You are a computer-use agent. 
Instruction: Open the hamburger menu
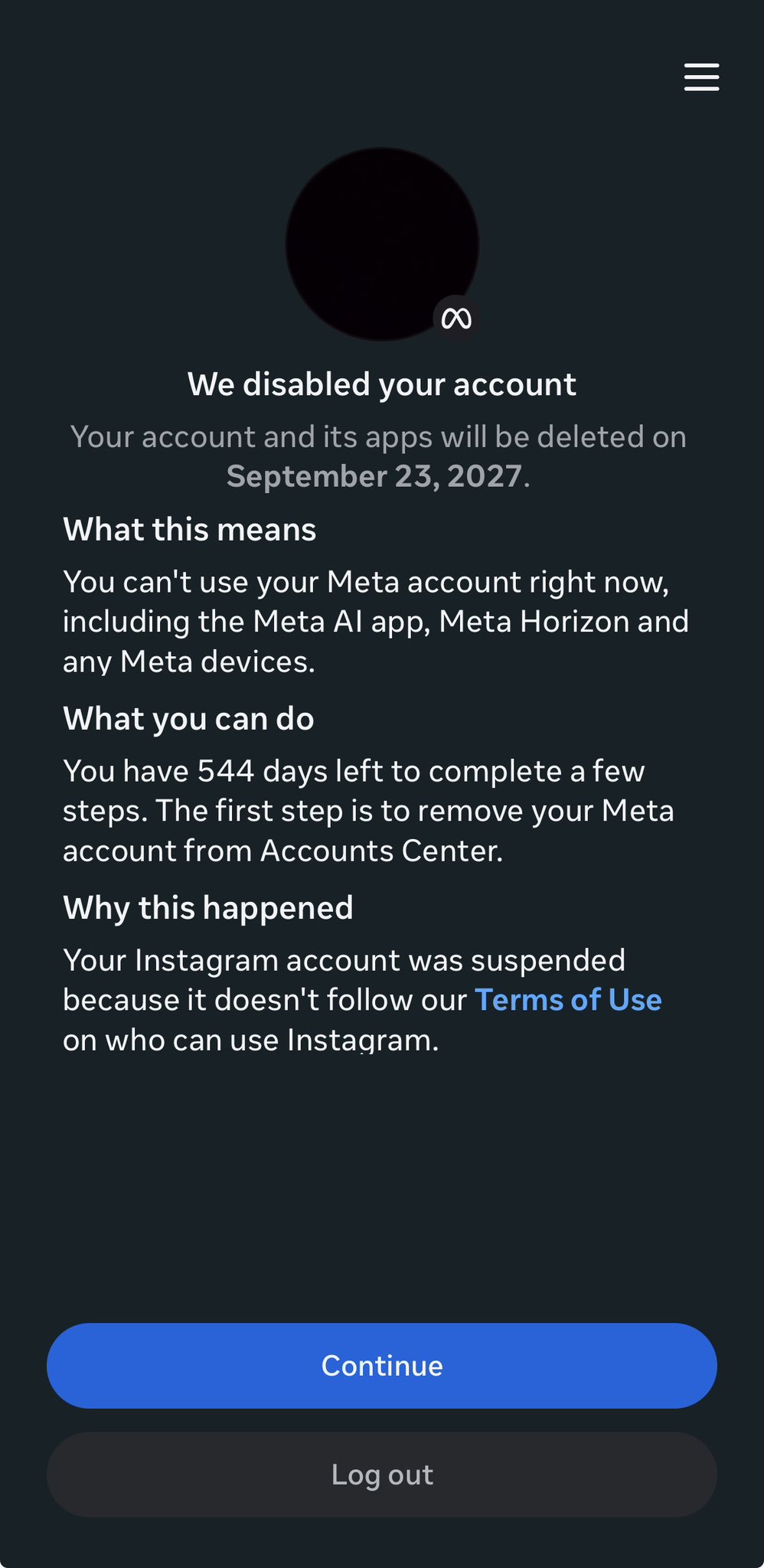[701, 77]
